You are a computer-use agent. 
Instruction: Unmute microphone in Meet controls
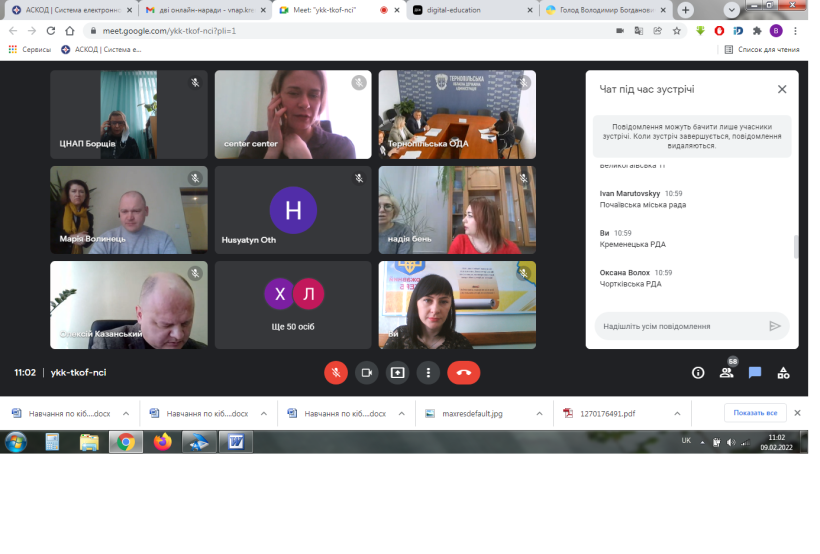(x=336, y=373)
